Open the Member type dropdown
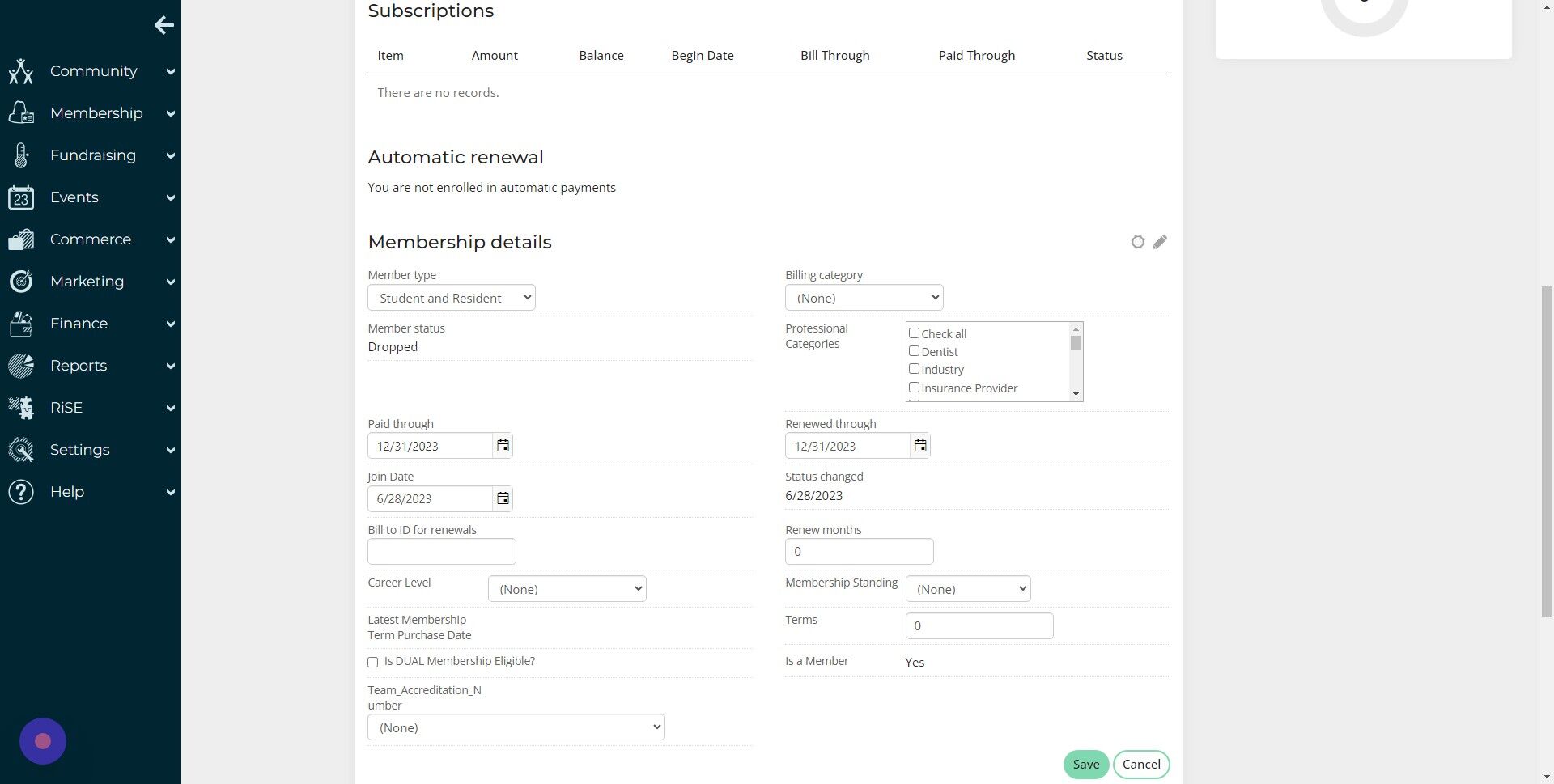This screenshot has width=1554, height=784. [x=452, y=298]
